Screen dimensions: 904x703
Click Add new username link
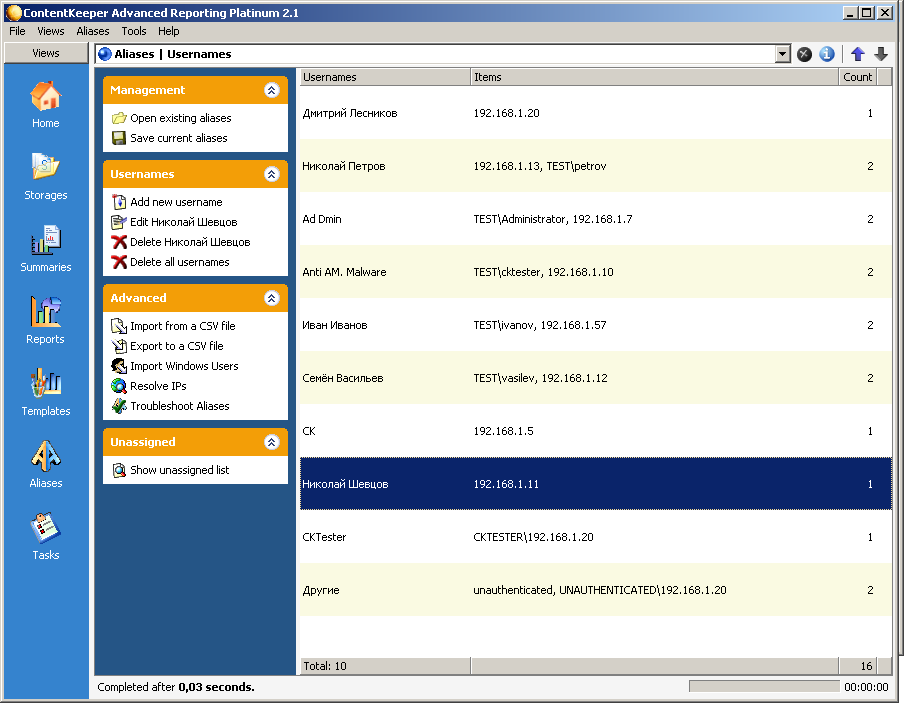tap(176, 202)
